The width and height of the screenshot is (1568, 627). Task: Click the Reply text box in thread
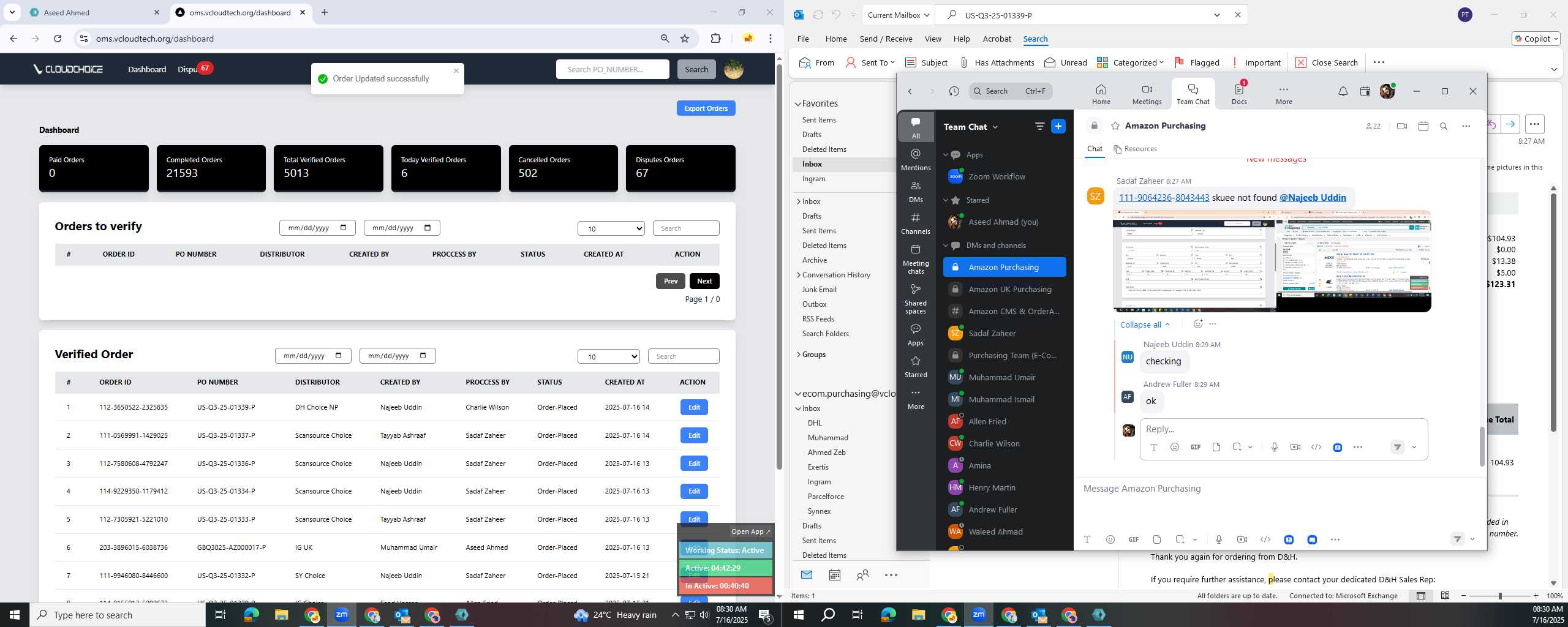click(x=1283, y=429)
